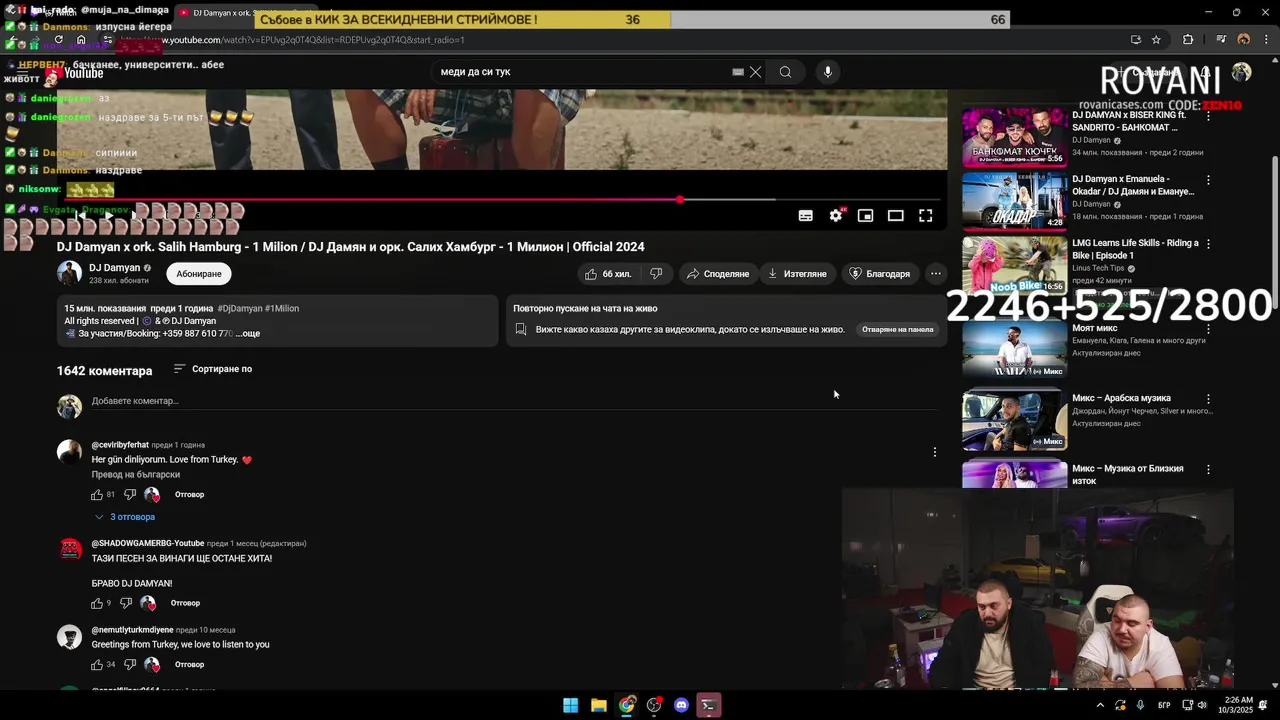Open the options menu for the @cevirlbyferhat comment

tap(935, 452)
